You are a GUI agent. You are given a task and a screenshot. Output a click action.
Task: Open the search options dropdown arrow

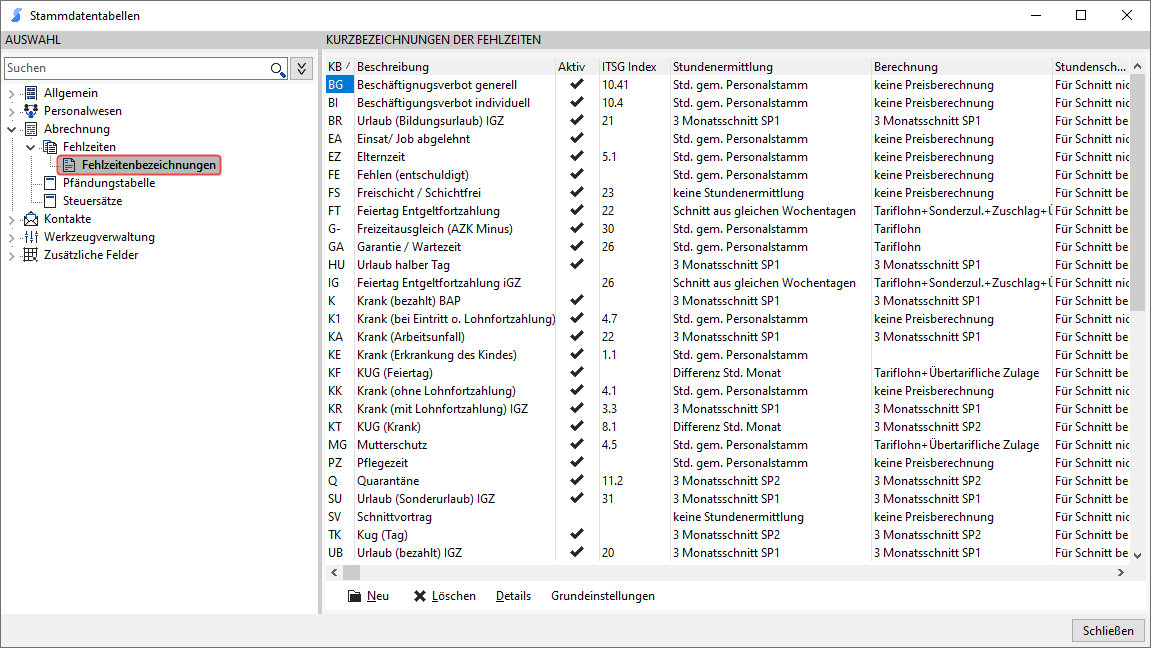pos(302,68)
